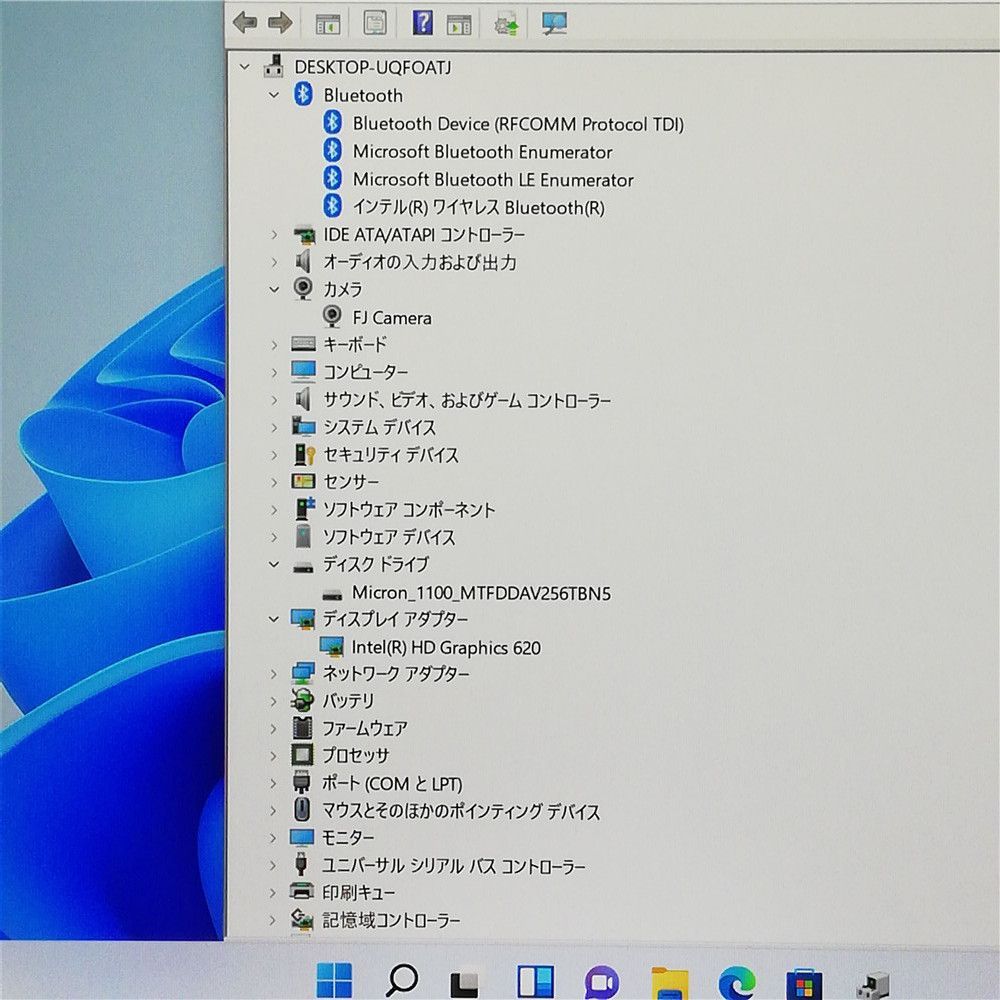Open File Explorer from the taskbar
The height and width of the screenshot is (1000, 1000).
click(668, 981)
